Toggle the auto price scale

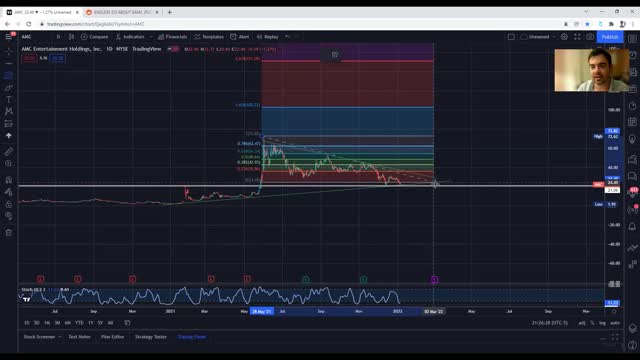(x=615, y=323)
